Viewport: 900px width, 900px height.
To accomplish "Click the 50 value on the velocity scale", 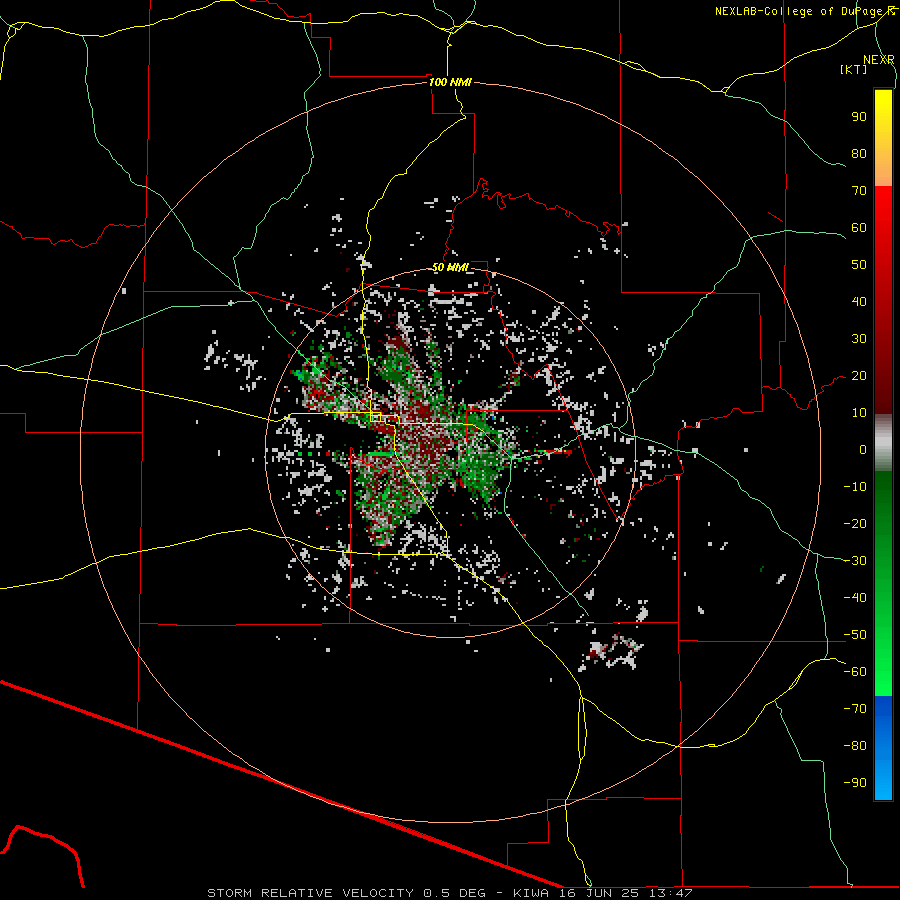I will coord(859,265).
